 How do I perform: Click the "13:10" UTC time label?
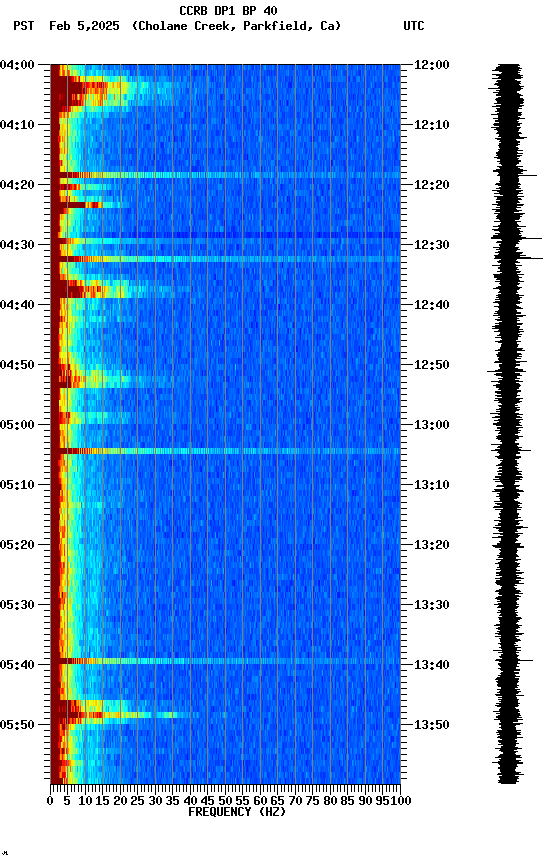pos(432,485)
